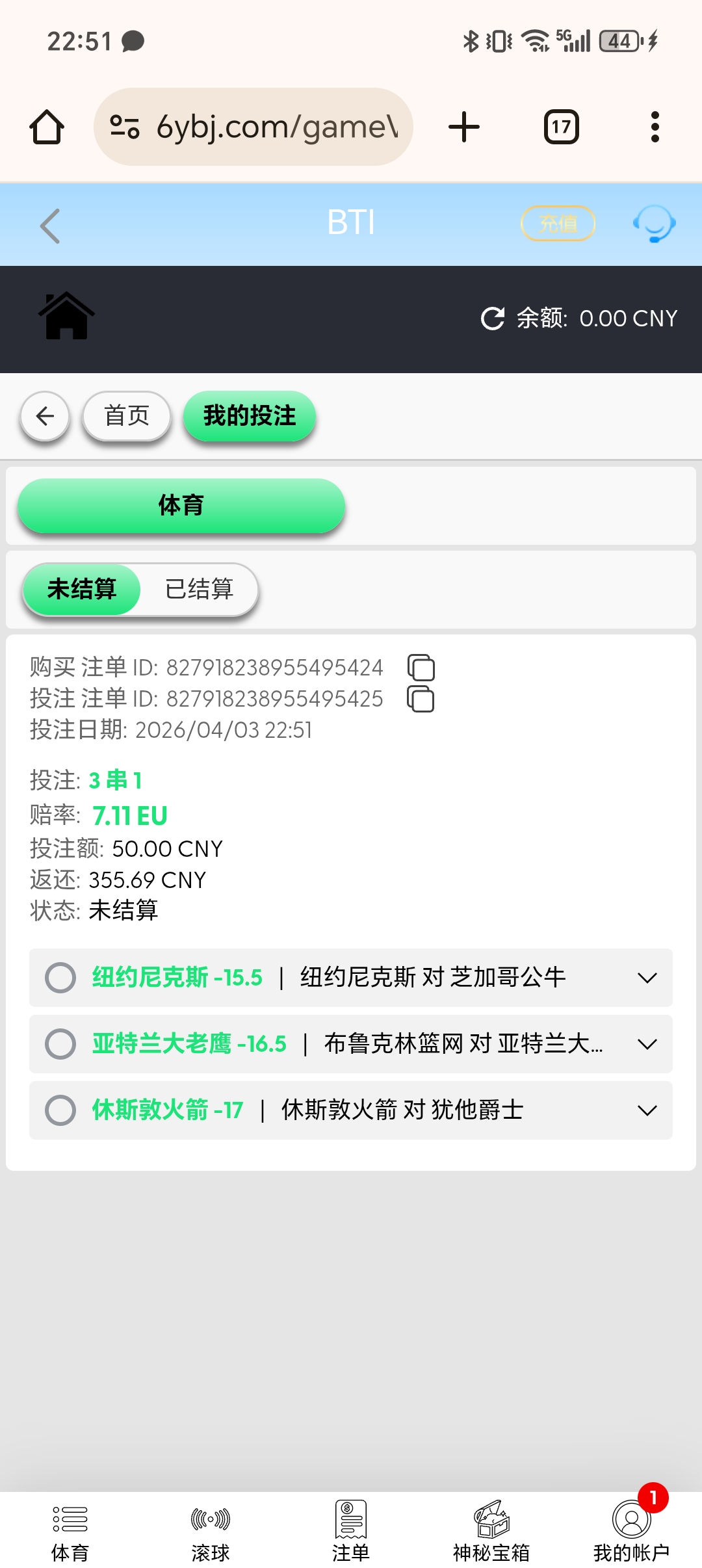Tap the browser address bar
Screen dimensions: 702x1568
tap(253, 127)
